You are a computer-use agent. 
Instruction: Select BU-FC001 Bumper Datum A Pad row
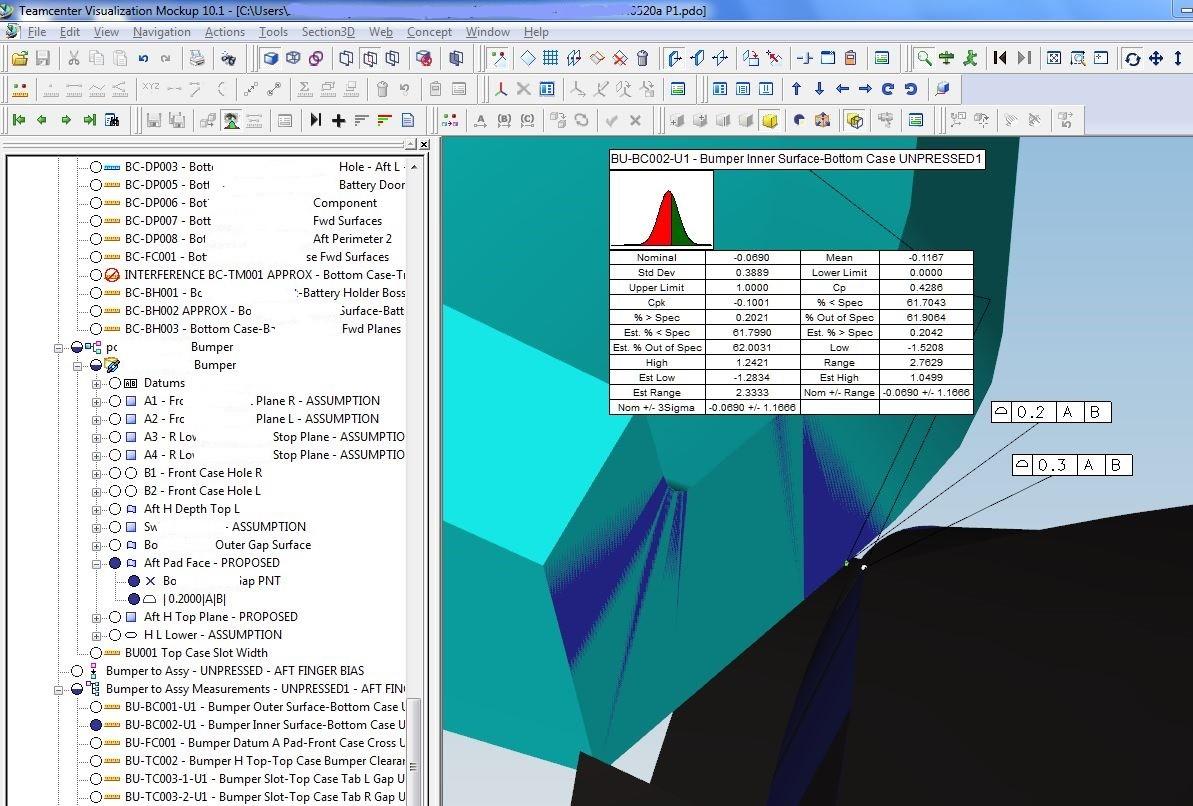[265, 743]
